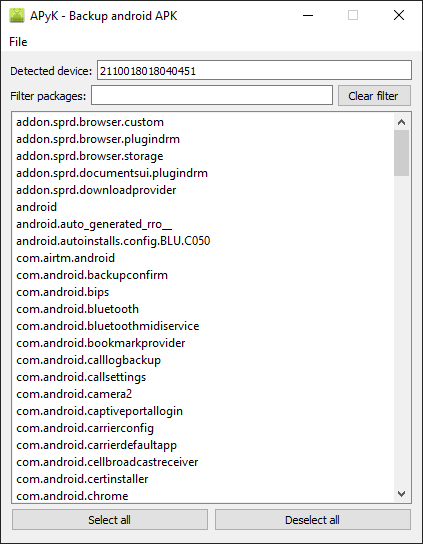
Task: Select com.airtm.android package
Action: (203, 258)
